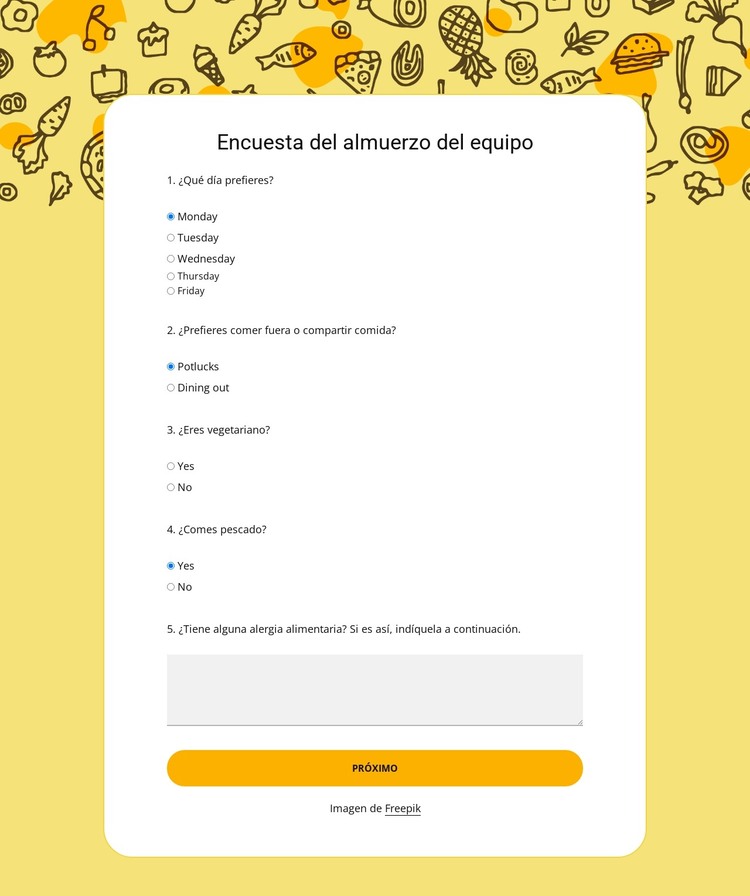Select the Potlucks option
This screenshot has height=896, width=750.
click(x=171, y=367)
